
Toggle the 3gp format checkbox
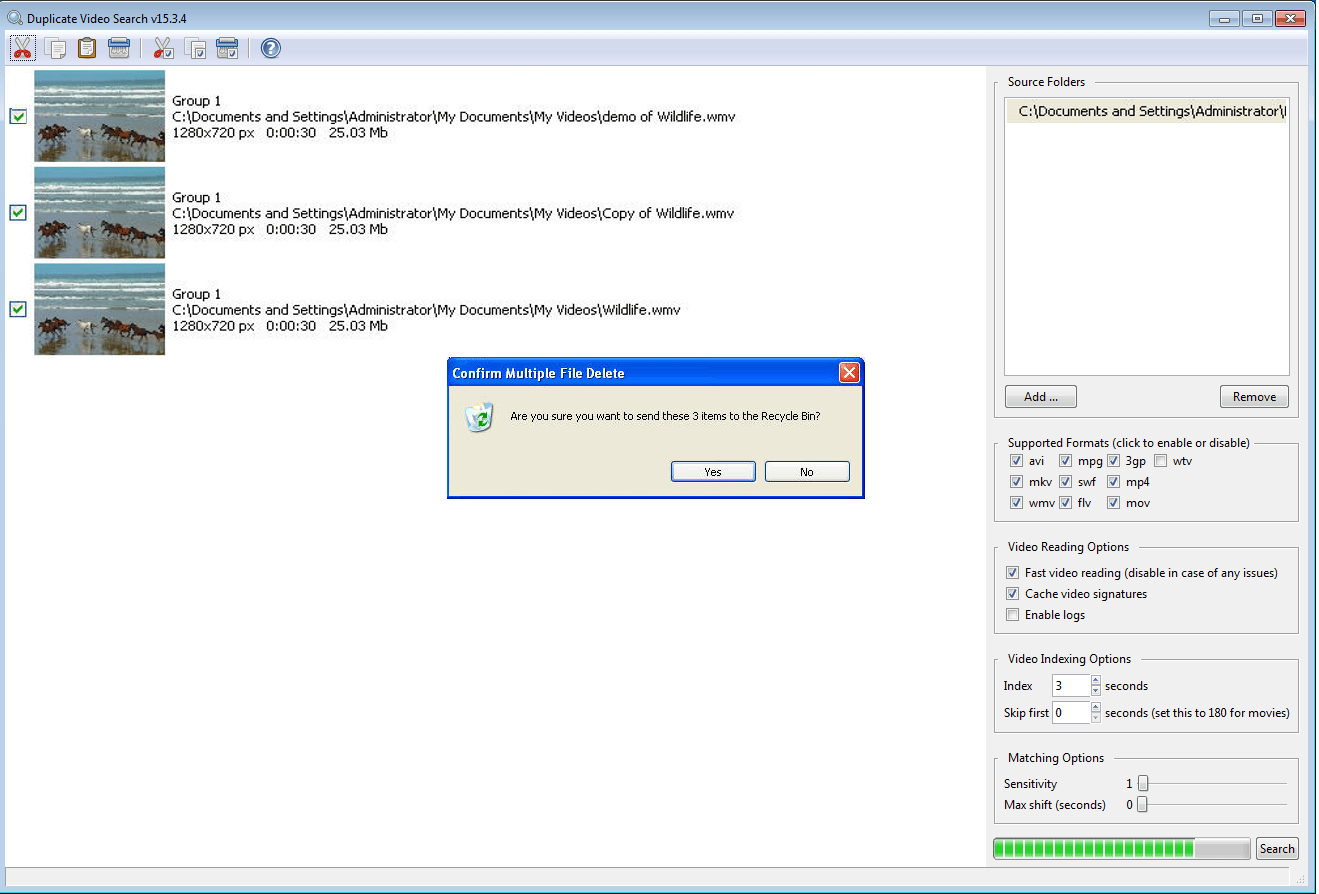[x=1113, y=461]
